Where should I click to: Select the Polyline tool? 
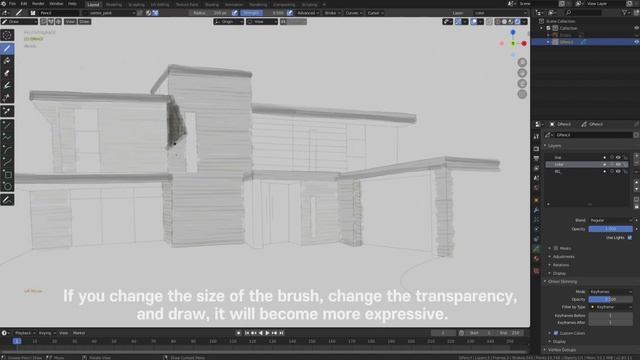click(x=7, y=137)
